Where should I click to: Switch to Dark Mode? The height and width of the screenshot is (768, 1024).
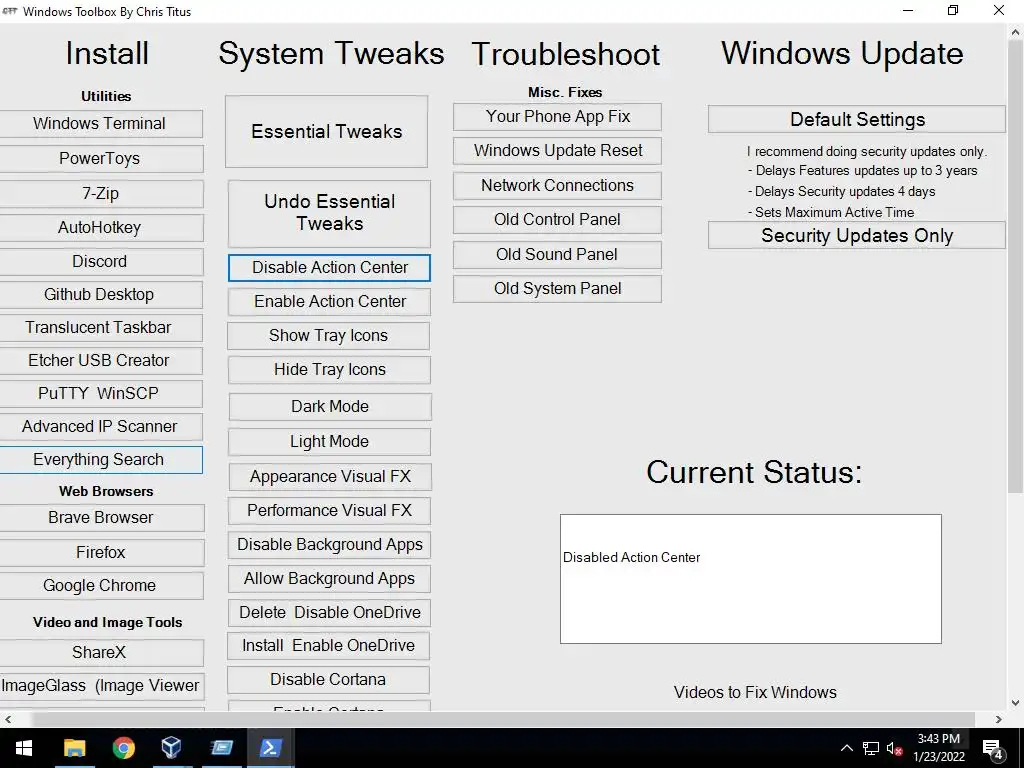tap(330, 407)
